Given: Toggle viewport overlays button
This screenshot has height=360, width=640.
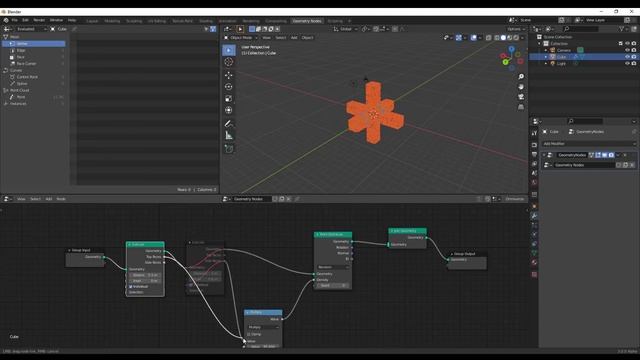Looking at the screenshot, I should coord(473,38).
